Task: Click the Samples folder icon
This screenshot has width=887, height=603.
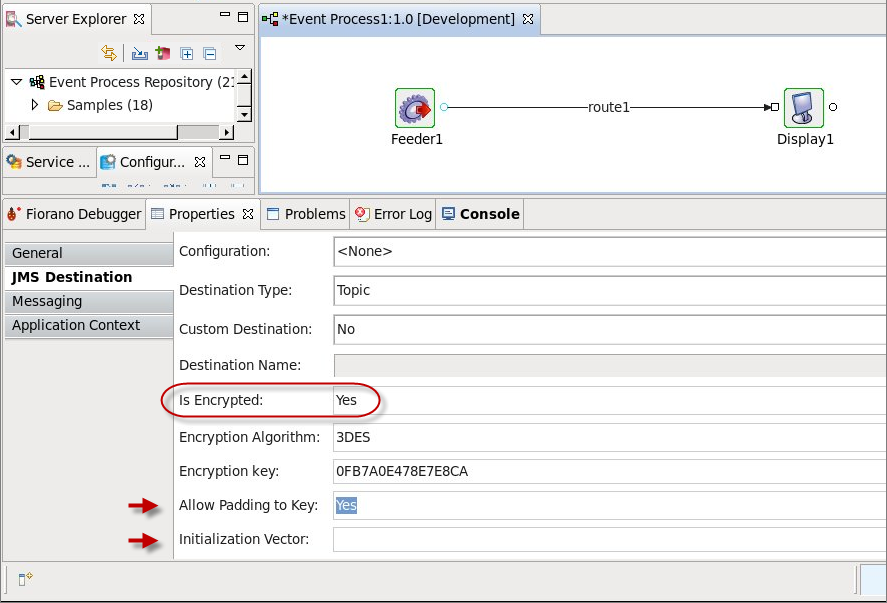Action: 55,105
